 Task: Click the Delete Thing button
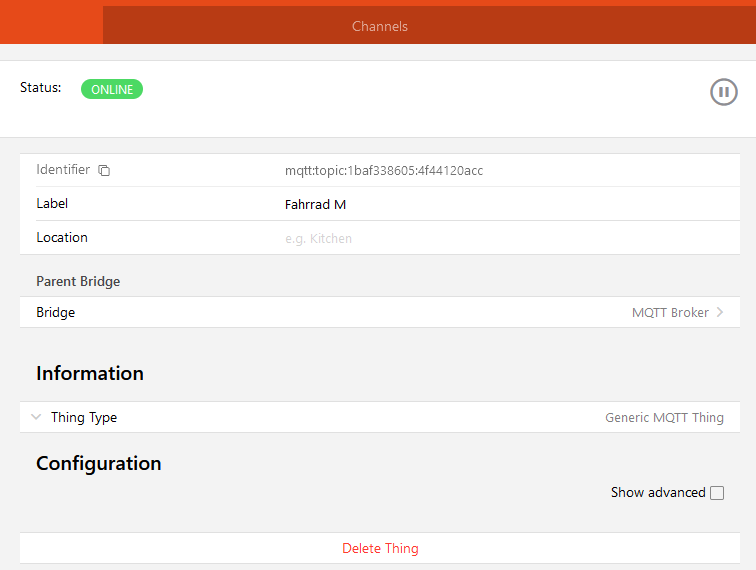tap(380, 548)
